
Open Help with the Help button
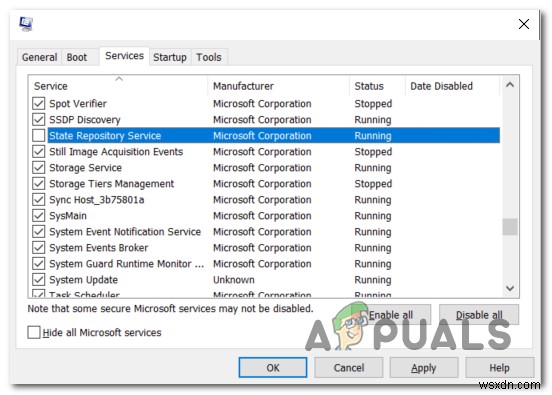pyautogui.click(x=500, y=368)
